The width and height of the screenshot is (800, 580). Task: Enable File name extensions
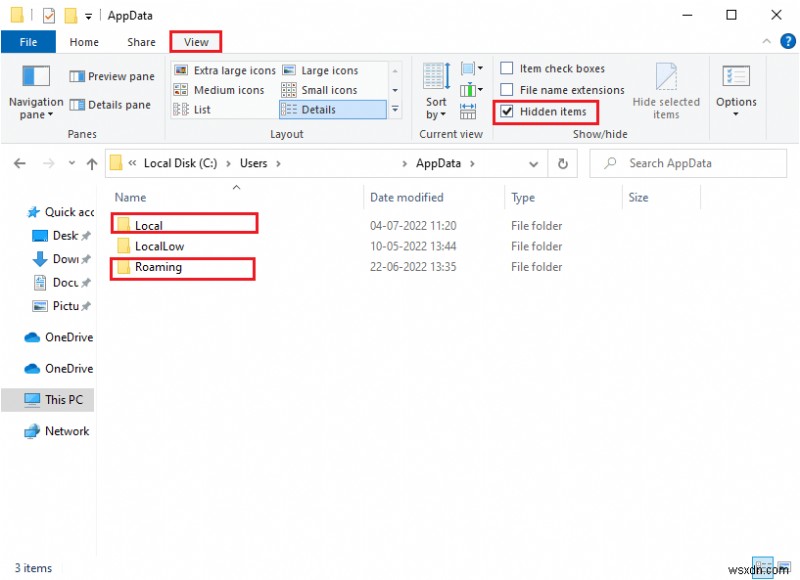(508, 89)
